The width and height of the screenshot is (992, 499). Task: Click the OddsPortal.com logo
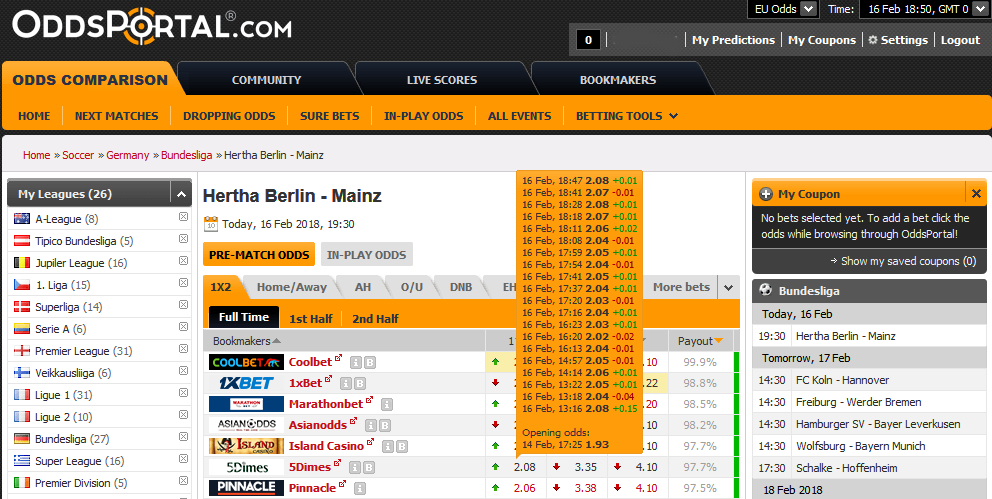pos(152,27)
